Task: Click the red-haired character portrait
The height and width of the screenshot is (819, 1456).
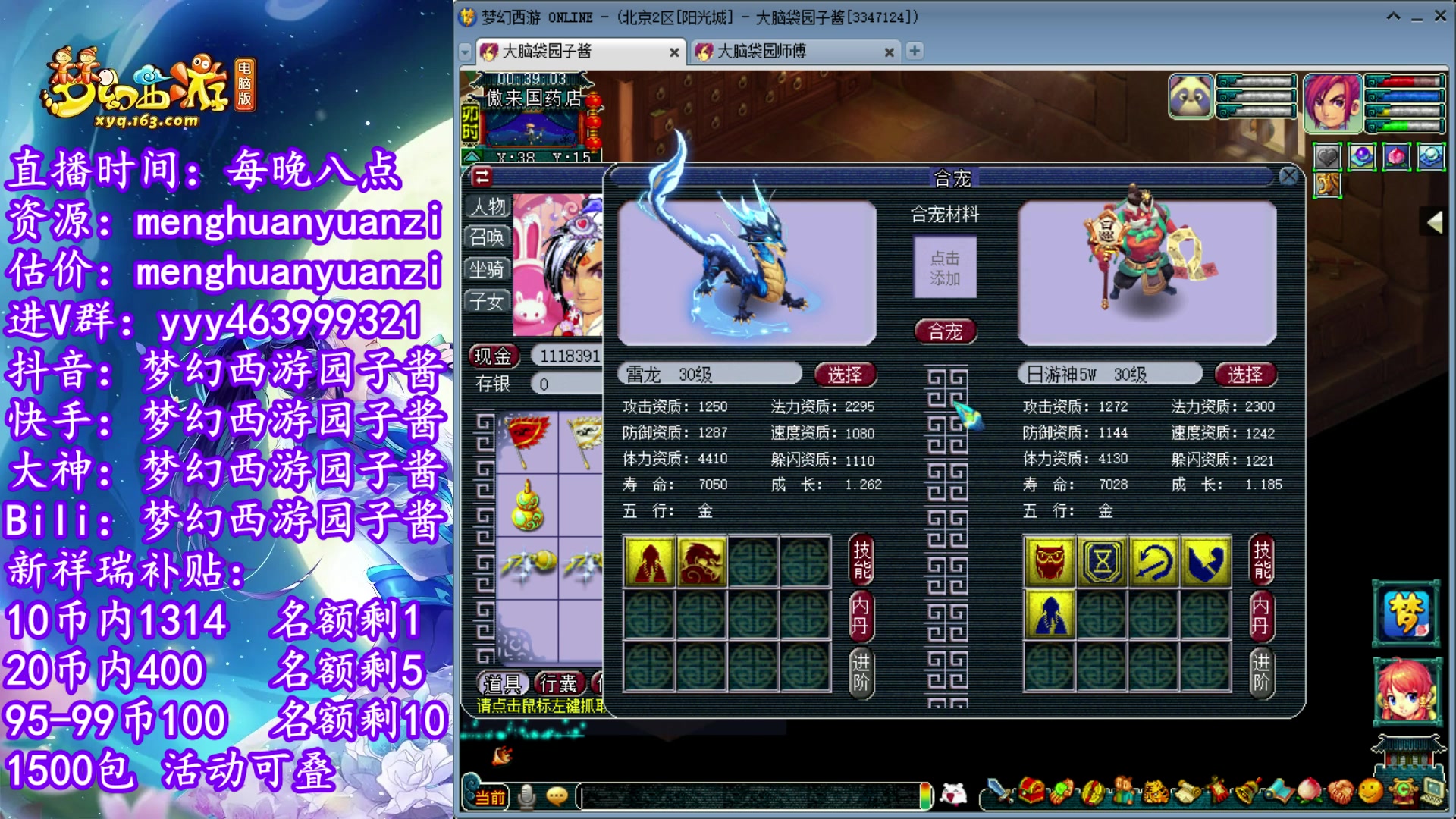Action: pyautogui.click(x=1332, y=102)
